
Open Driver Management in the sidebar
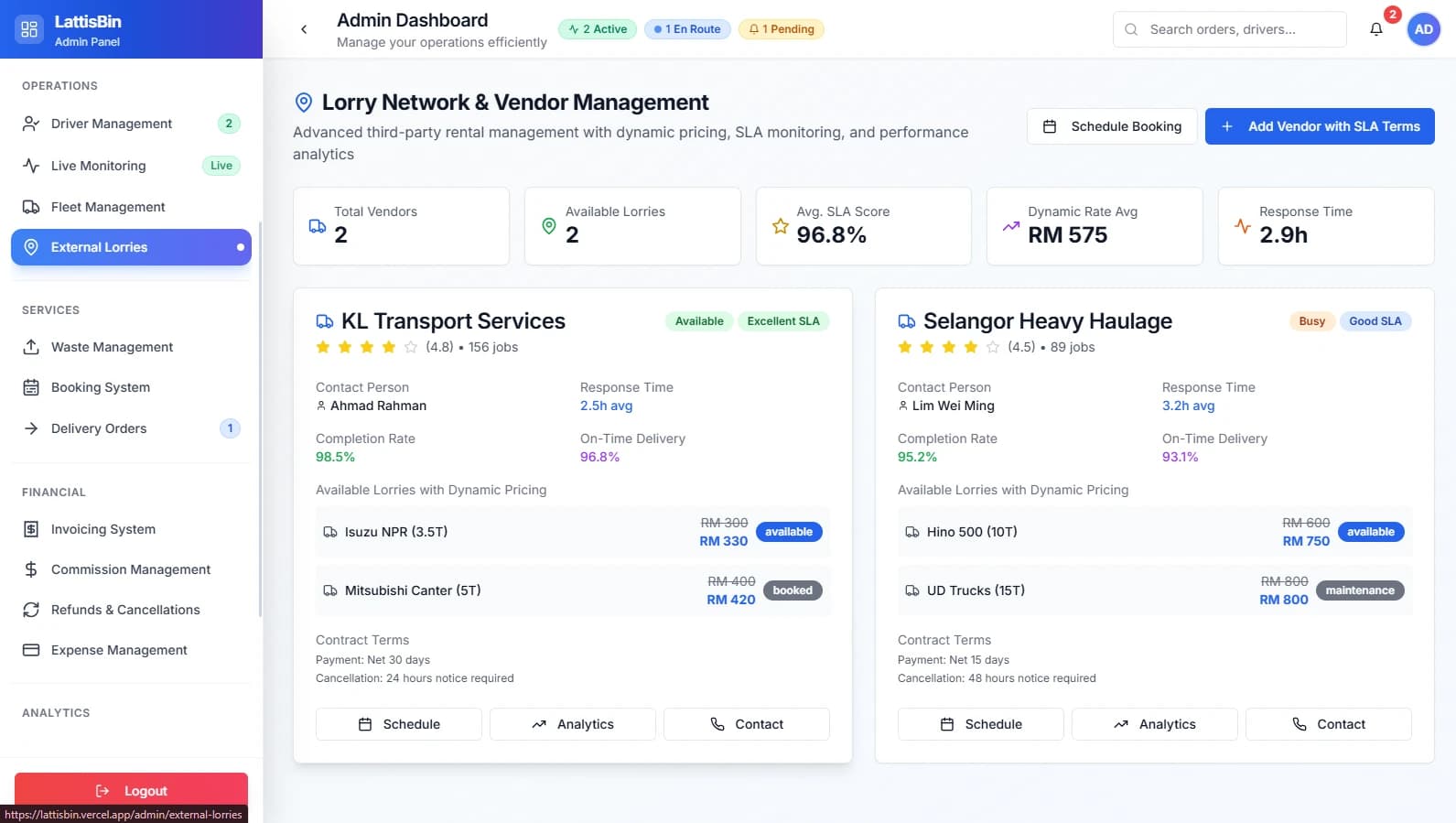pyautogui.click(x=112, y=124)
